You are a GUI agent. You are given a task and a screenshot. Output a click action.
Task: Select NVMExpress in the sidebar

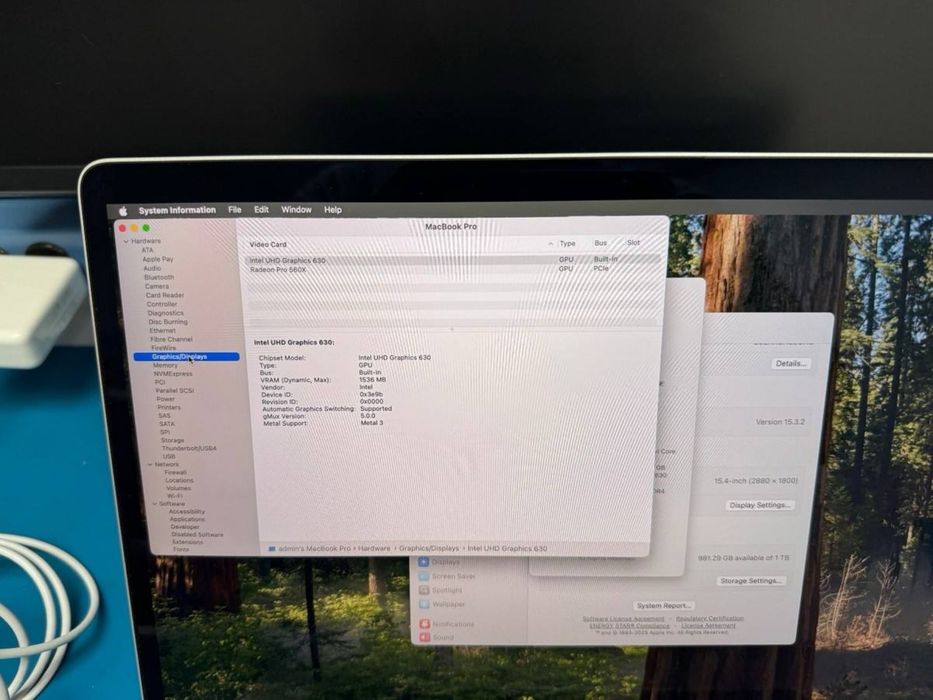point(173,374)
